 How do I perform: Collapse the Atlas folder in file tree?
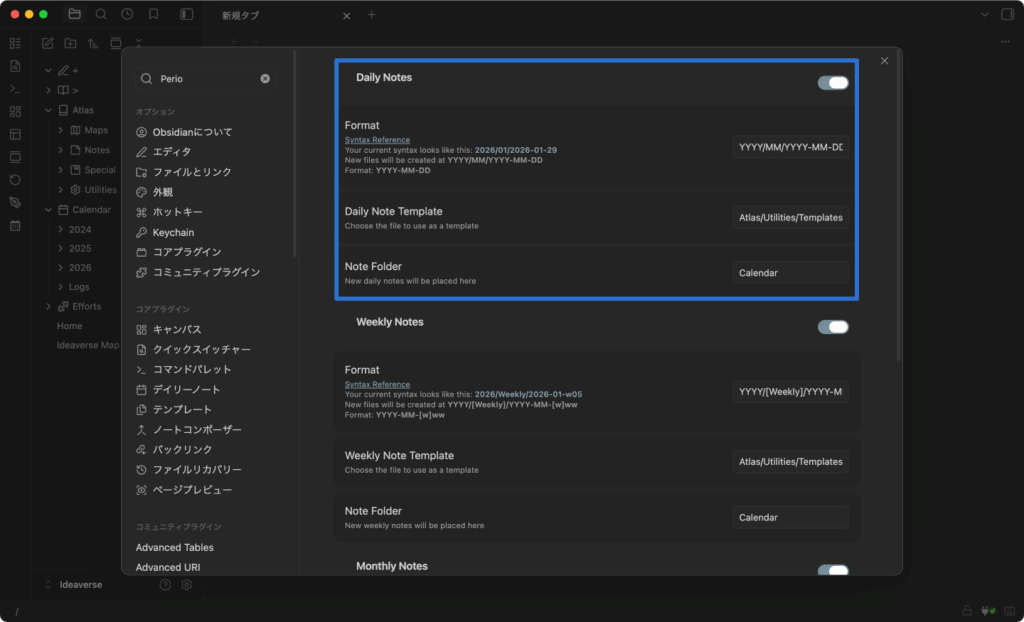(x=48, y=110)
